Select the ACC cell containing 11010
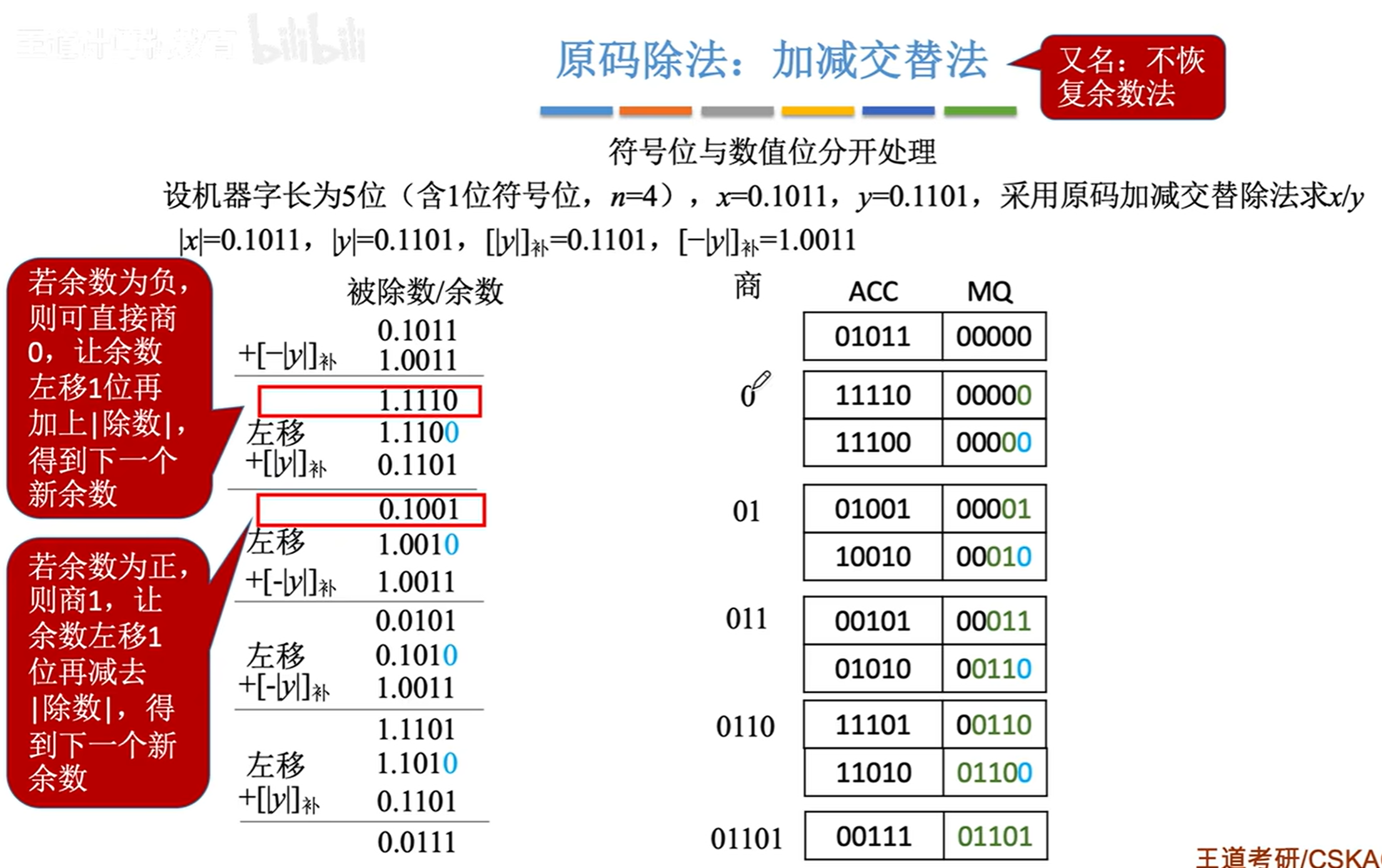The image size is (1382, 868). tap(873, 772)
